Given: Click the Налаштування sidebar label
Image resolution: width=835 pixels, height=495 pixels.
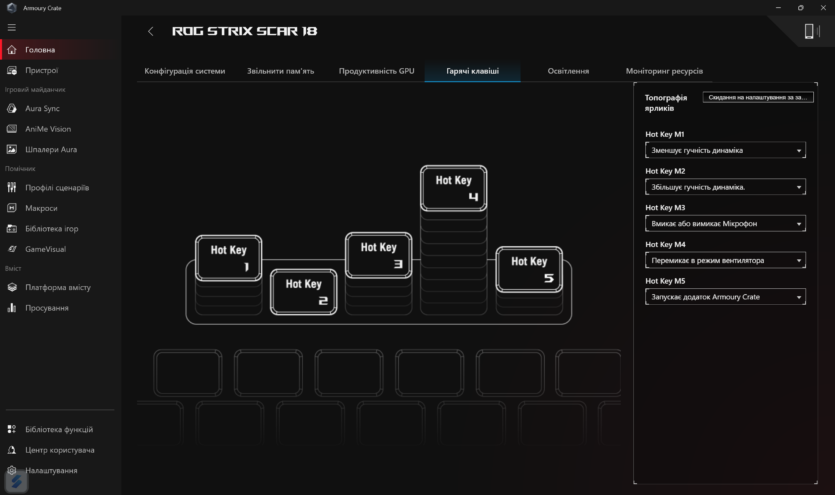Looking at the screenshot, I should pyautogui.click(x=51, y=471).
